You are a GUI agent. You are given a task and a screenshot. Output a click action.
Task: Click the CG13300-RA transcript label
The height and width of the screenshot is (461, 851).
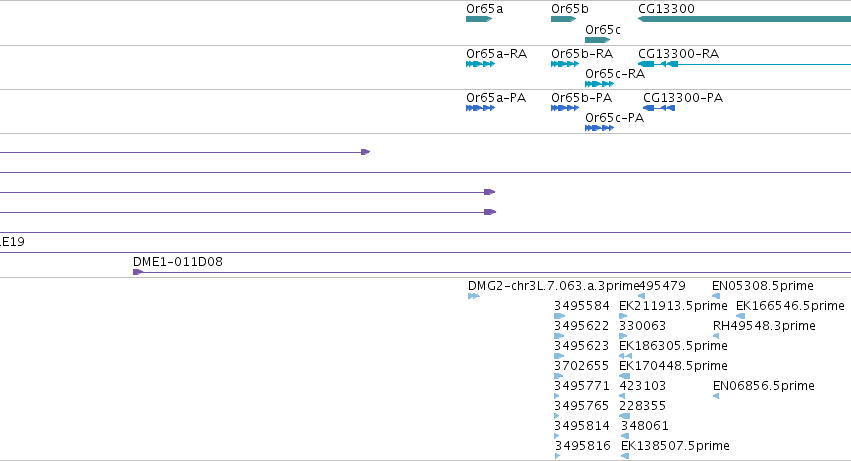[x=678, y=54]
